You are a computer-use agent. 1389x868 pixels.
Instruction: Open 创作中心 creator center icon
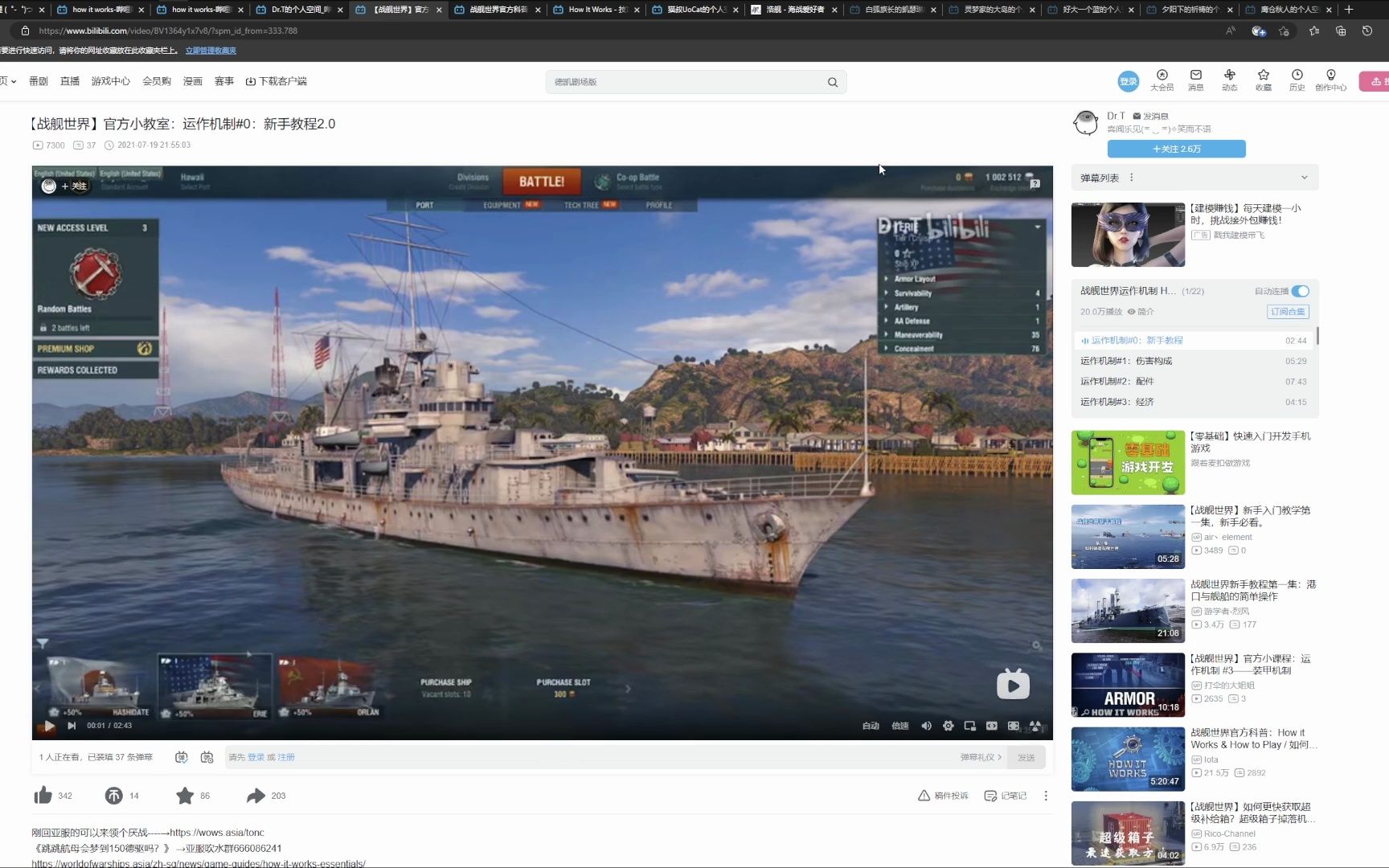coord(1330,80)
